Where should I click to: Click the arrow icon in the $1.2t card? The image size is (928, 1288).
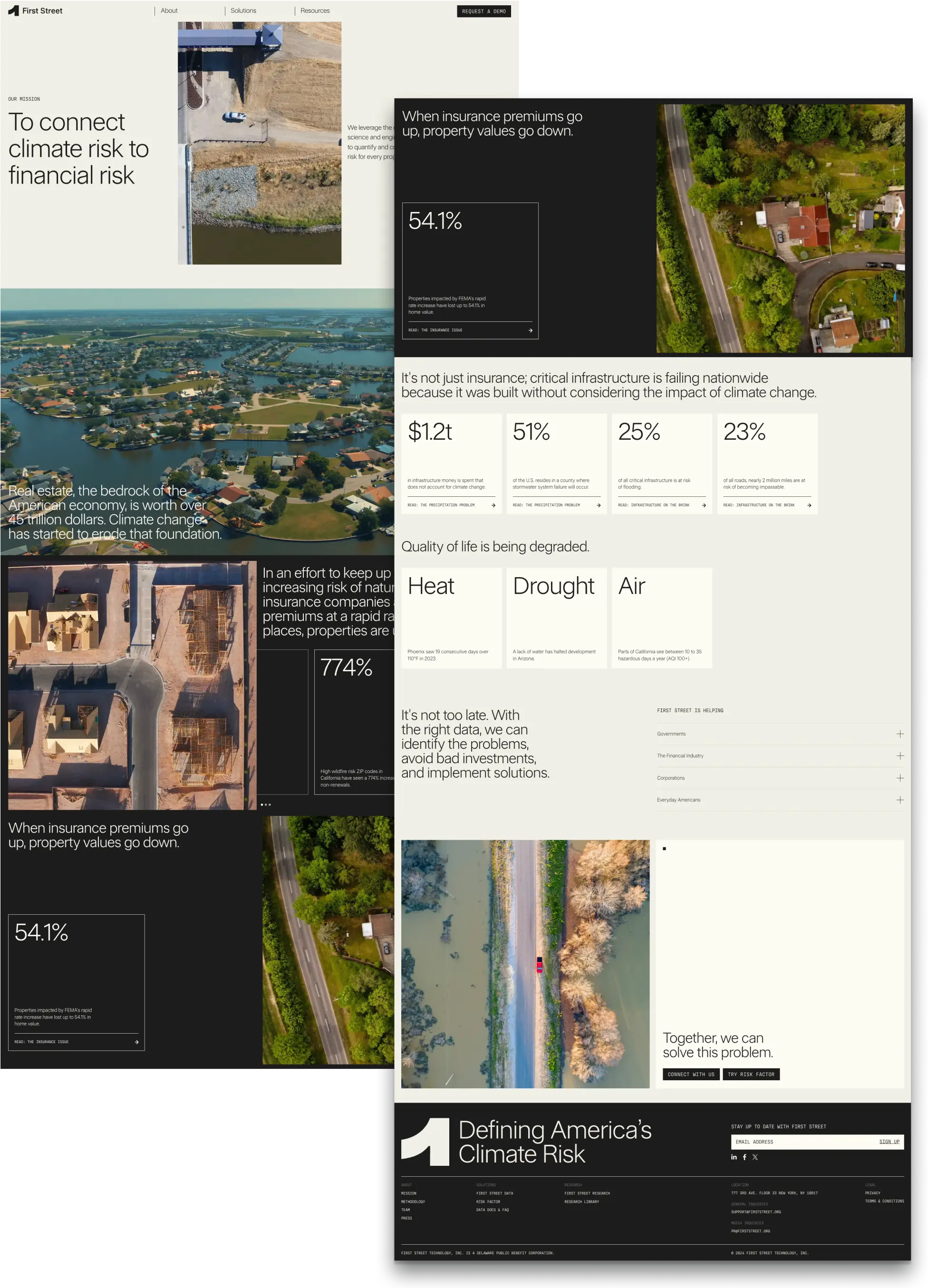(493, 505)
